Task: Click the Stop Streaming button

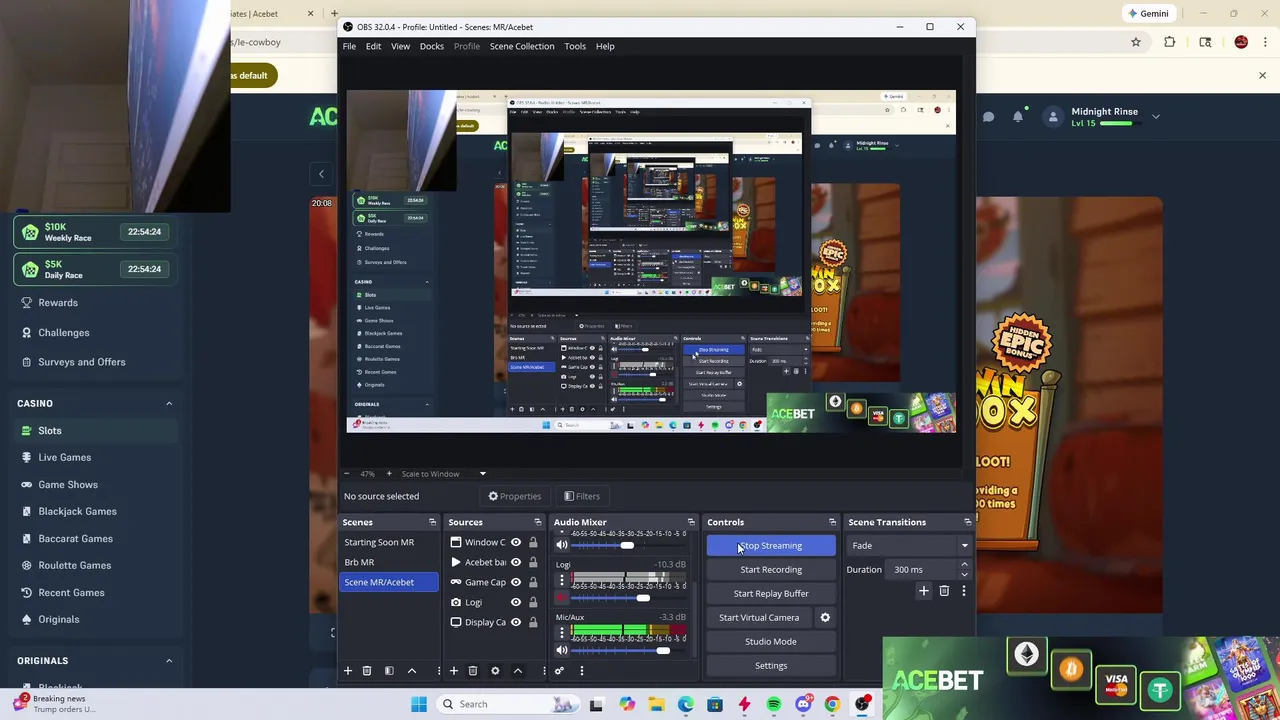Action: click(x=771, y=546)
